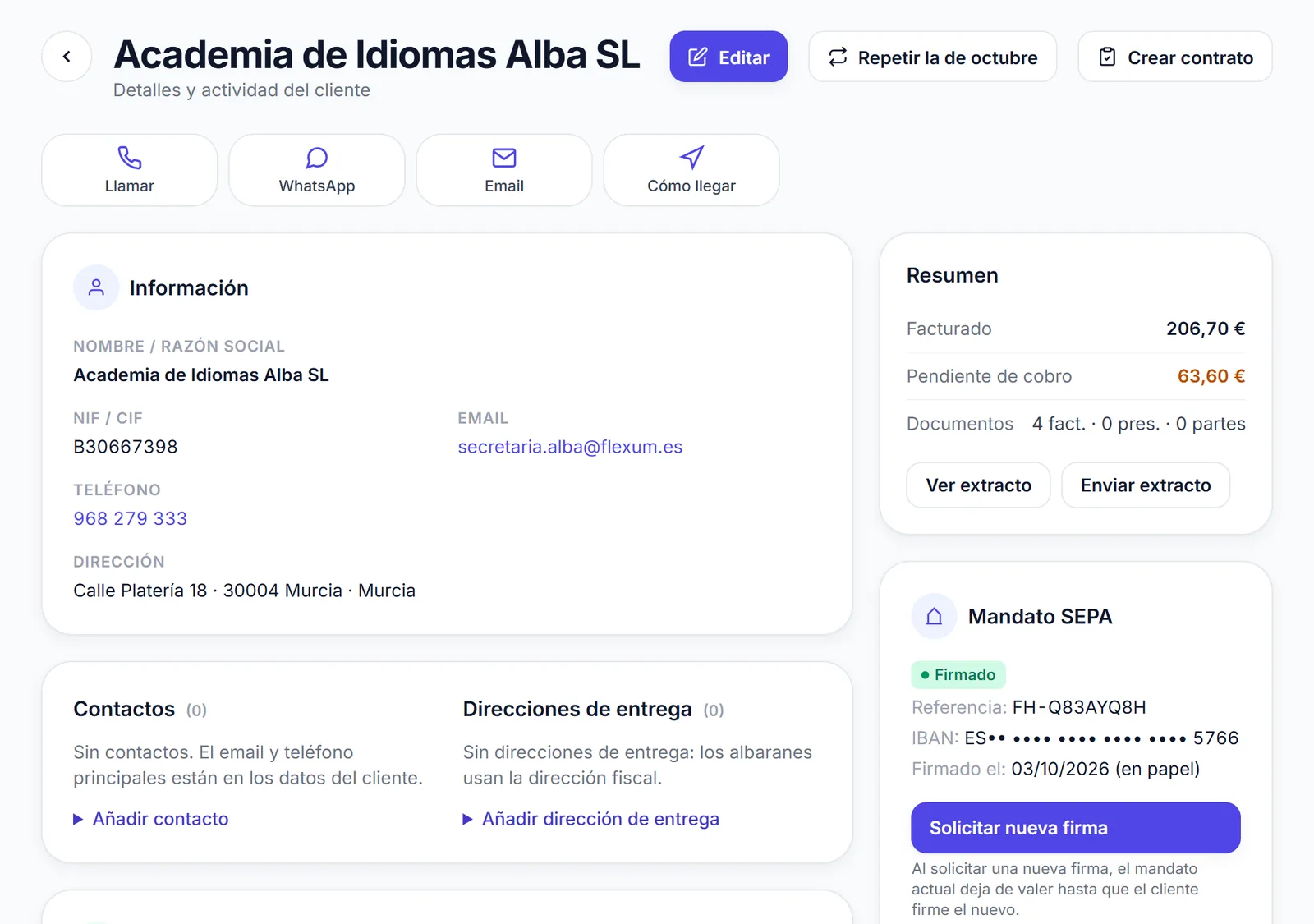1314x924 pixels.
Task: Click the masked IBAN ending 5766
Action: [x=1101, y=738]
